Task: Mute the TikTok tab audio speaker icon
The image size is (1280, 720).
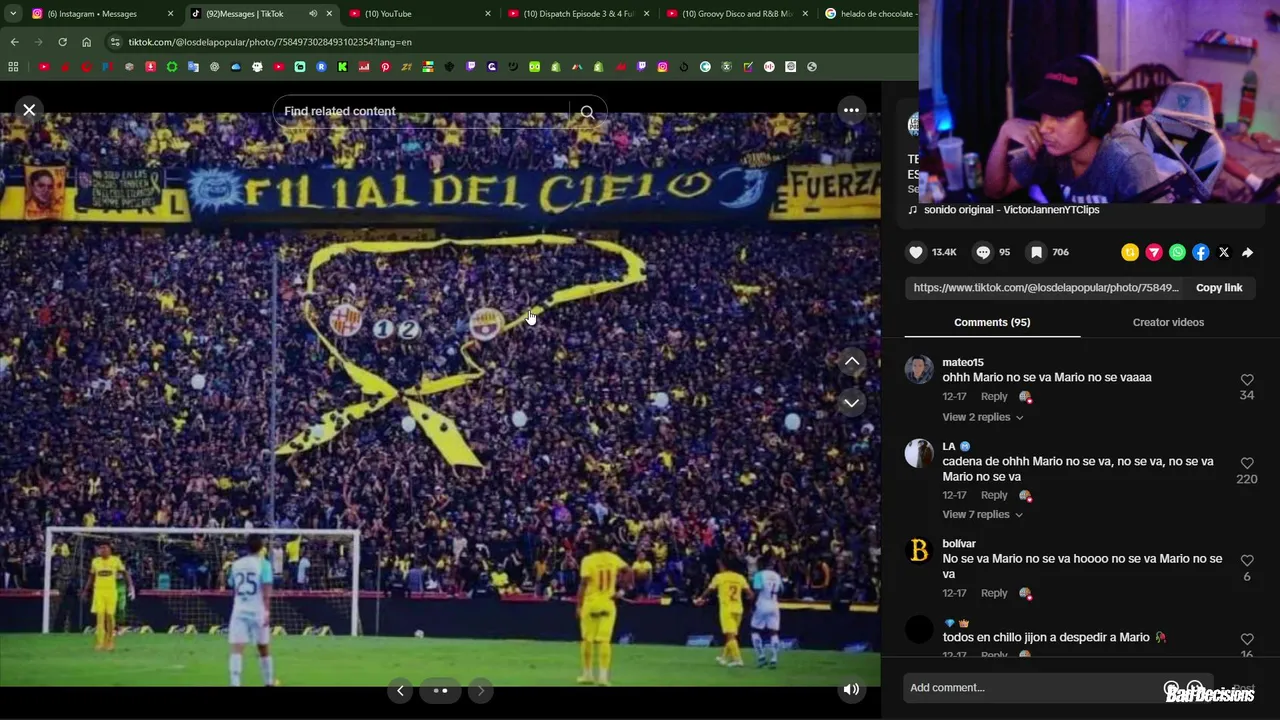Action: [x=313, y=14]
